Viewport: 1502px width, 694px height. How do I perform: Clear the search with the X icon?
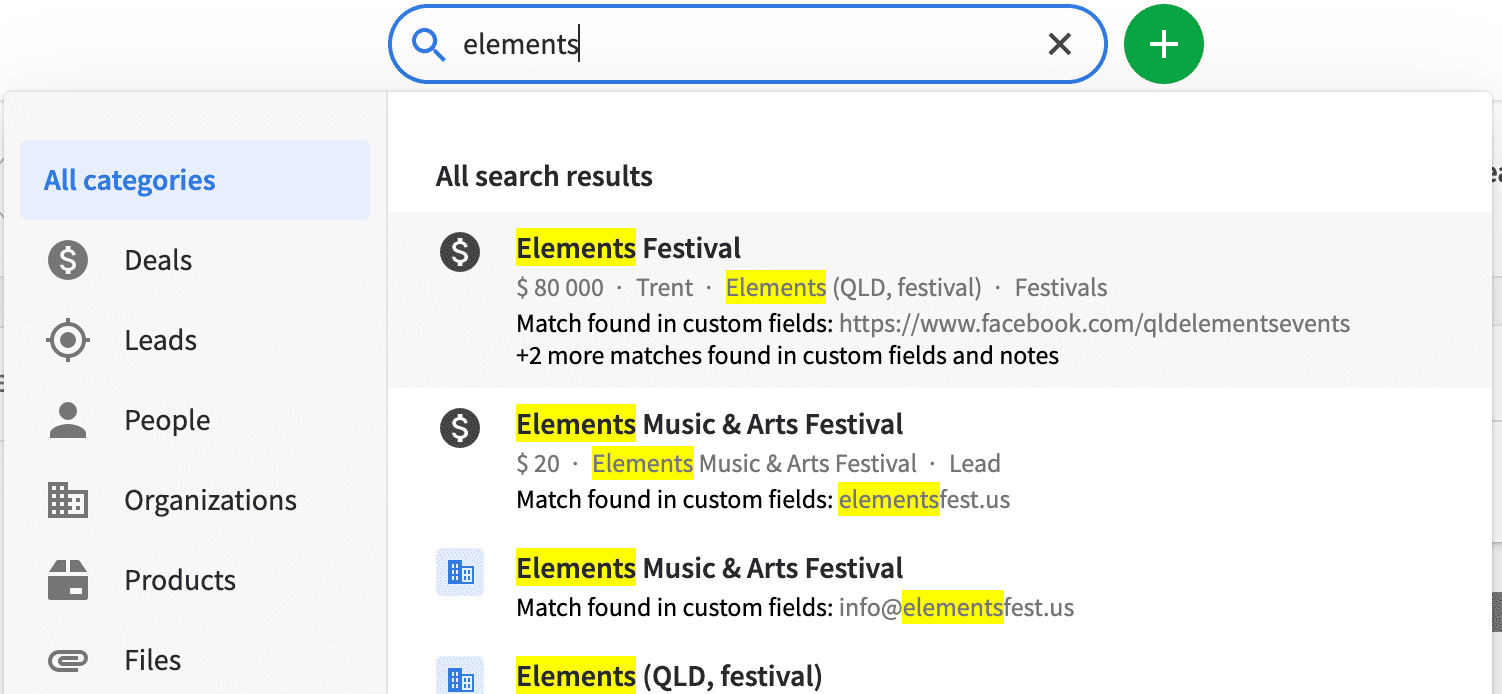(x=1059, y=44)
